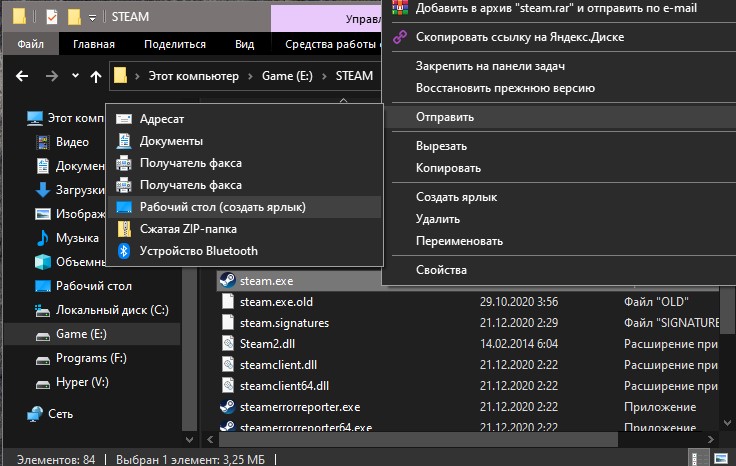Expand the chevron after Этот компьютер breadcrumb
This screenshot has height=466, width=736.
pos(250,76)
